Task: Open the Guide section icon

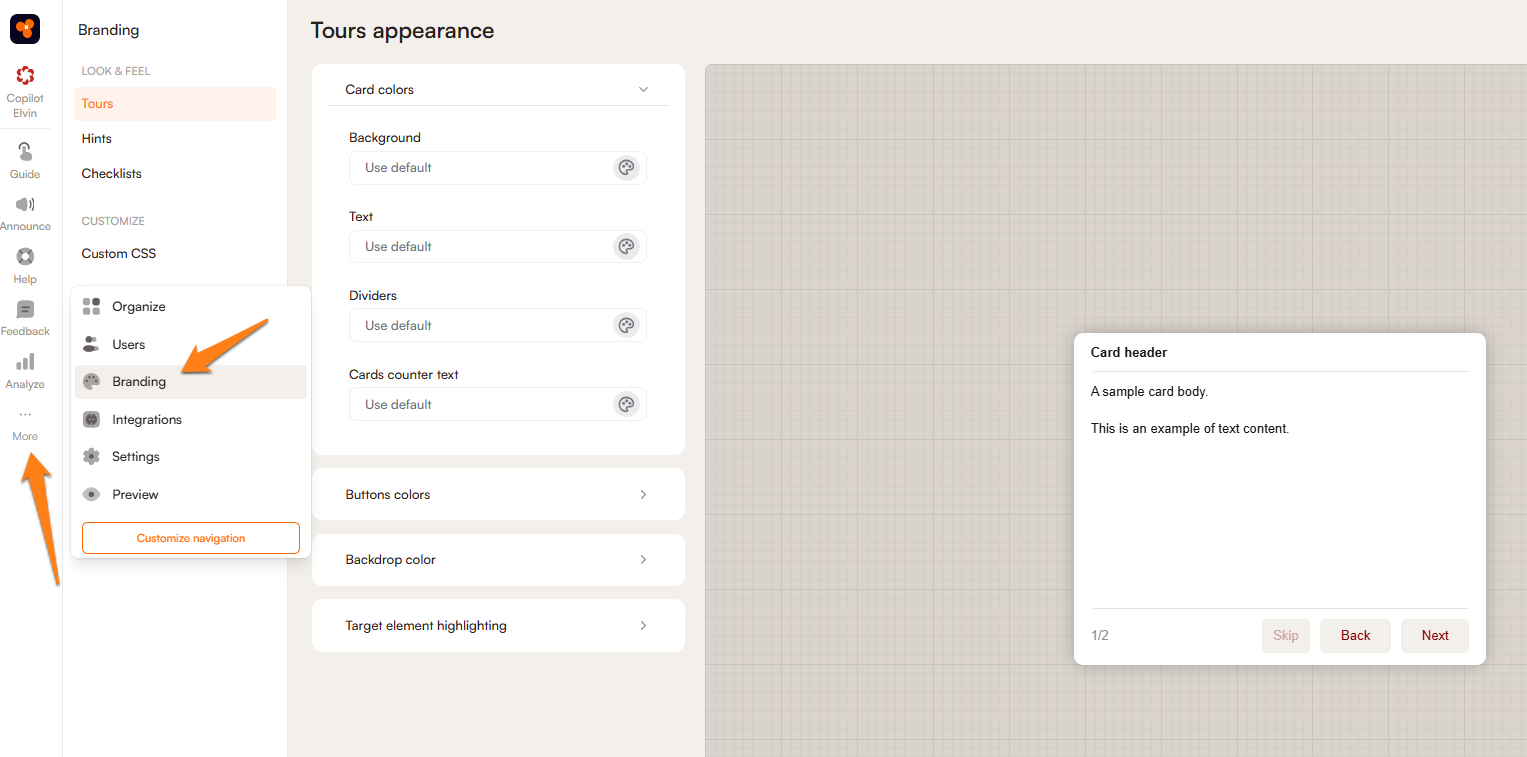Action: point(25,152)
